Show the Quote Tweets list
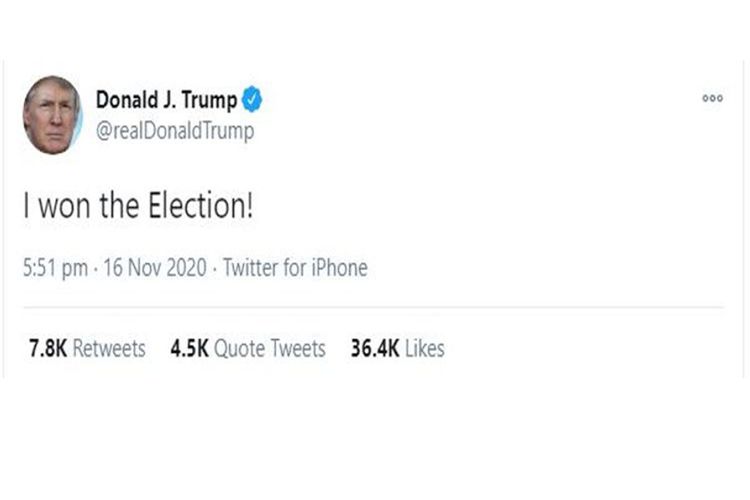The width and height of the screenshot is (750, 500). (270, 348)
